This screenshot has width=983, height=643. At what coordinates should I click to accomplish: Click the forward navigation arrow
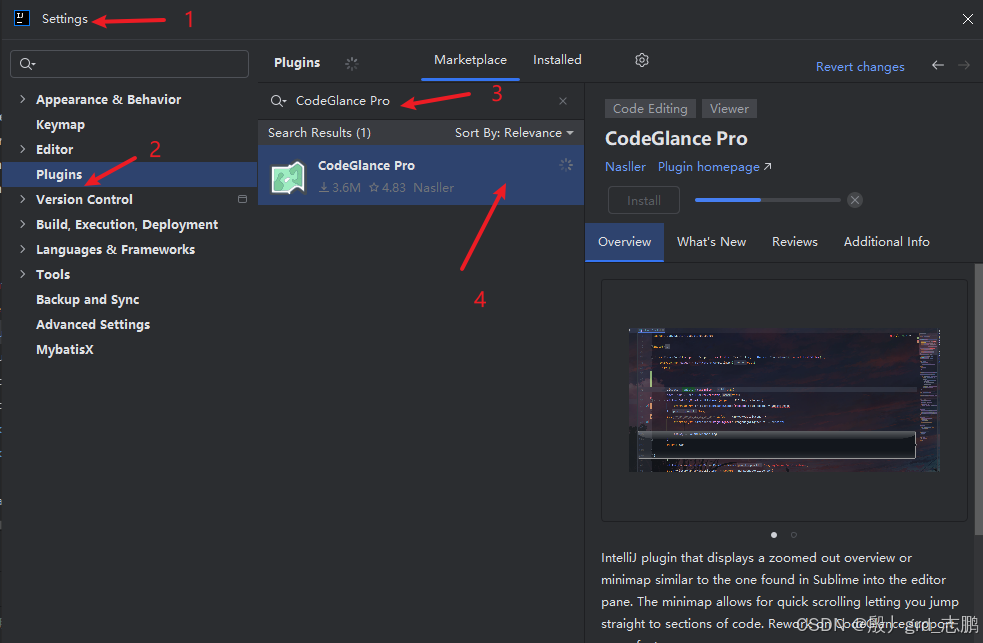point(964,65)
